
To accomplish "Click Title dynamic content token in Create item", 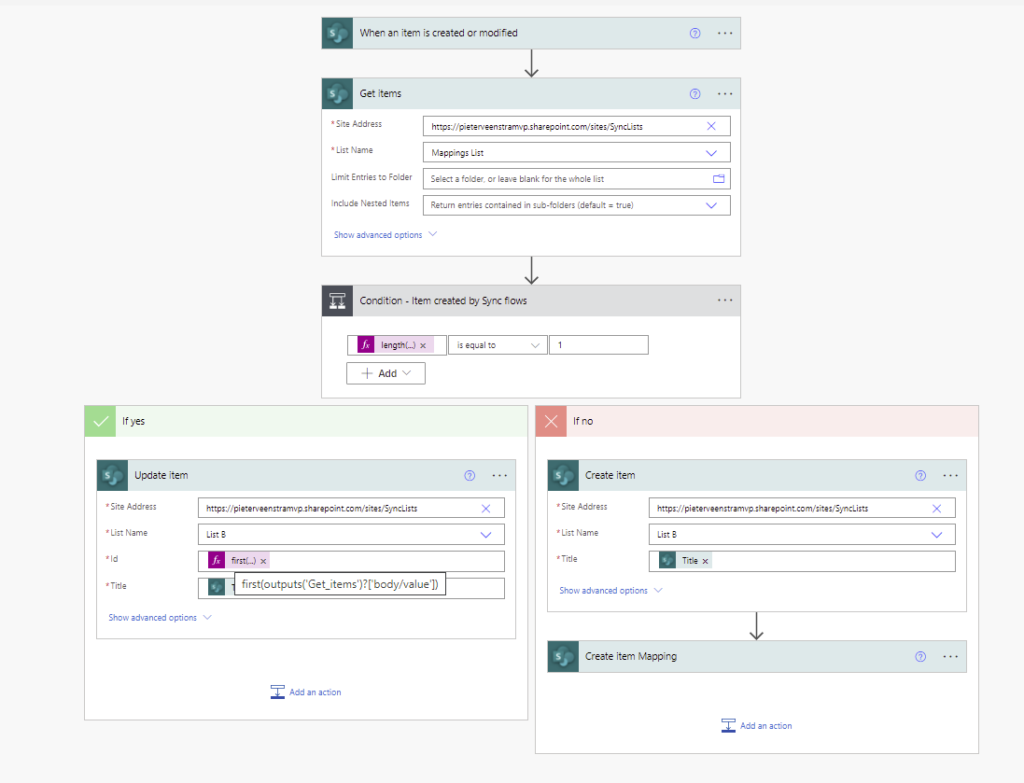I will coord(685,560).
